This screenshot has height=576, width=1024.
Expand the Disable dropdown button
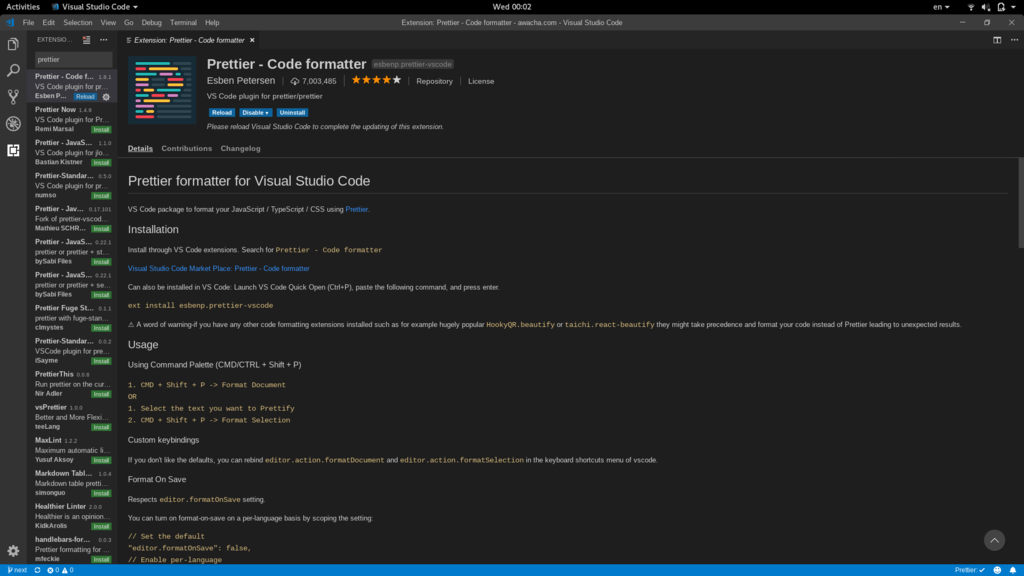[x=255, y=112]
